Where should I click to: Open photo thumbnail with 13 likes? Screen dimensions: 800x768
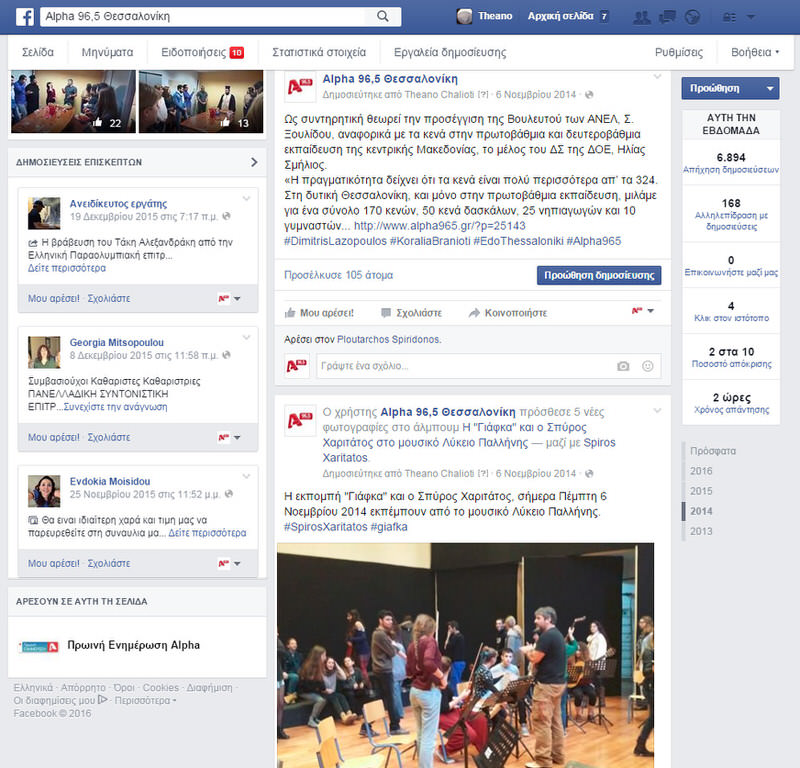(201, 101)
